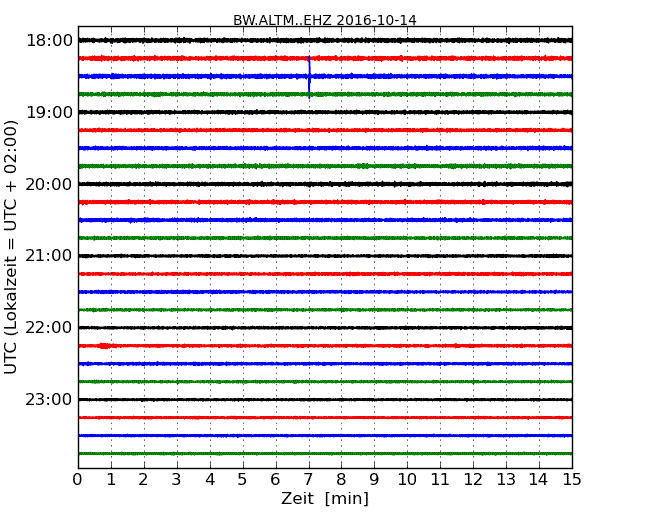Click x-axis tick label 12

(x=473, y=479)
